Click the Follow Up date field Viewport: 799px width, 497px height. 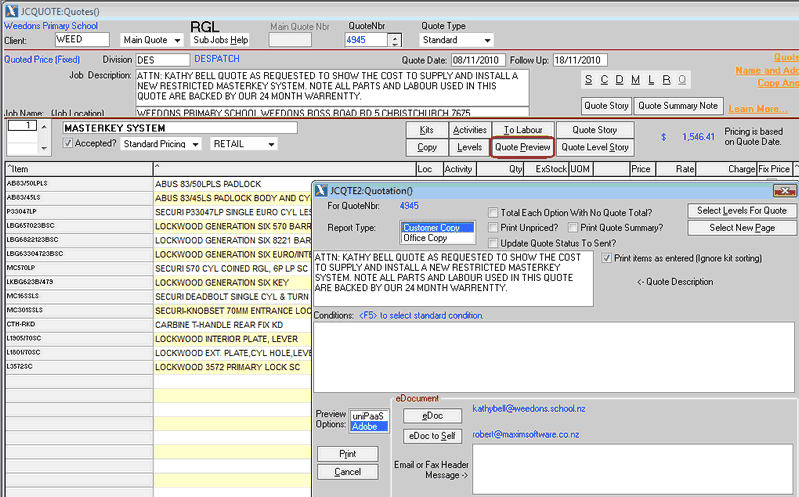point(580,60)
